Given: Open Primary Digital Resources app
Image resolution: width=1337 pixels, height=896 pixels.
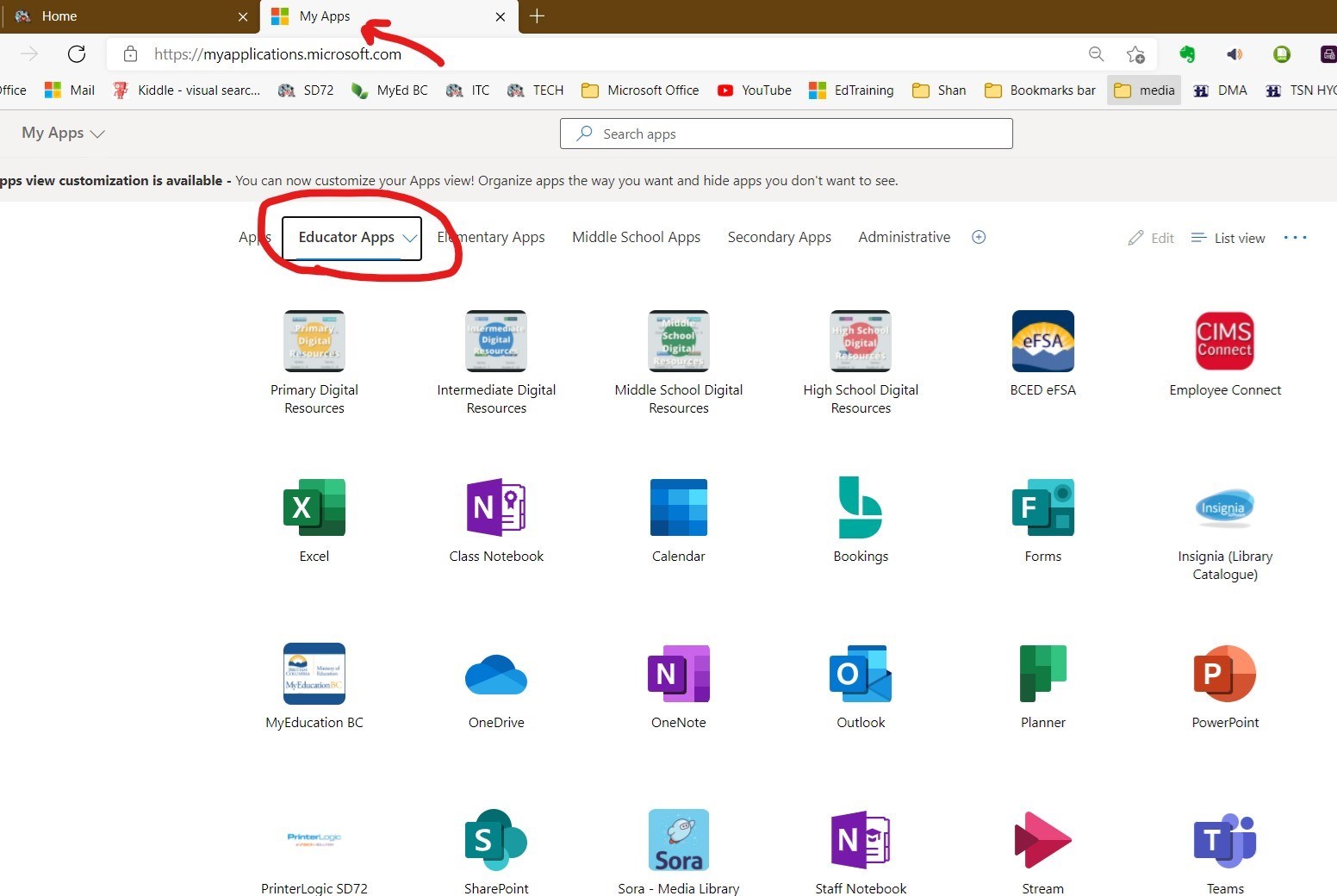Looking at the screenshot, I should pyautogui.click(x=314, y=341).
